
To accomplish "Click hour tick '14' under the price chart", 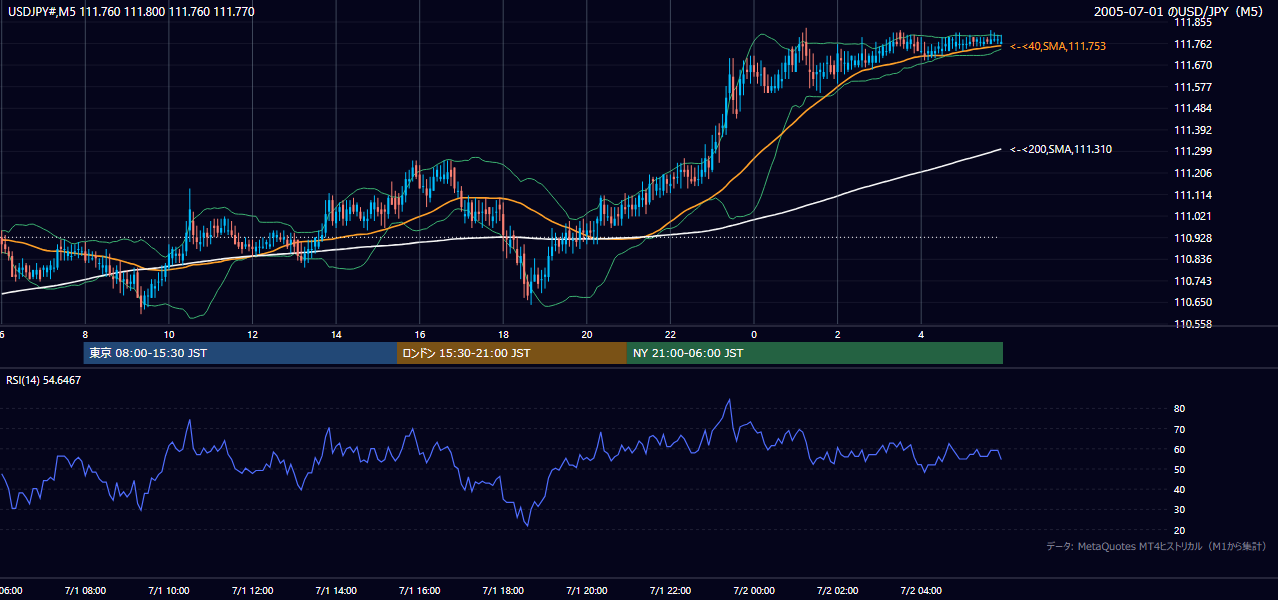I will click(336, 335).
